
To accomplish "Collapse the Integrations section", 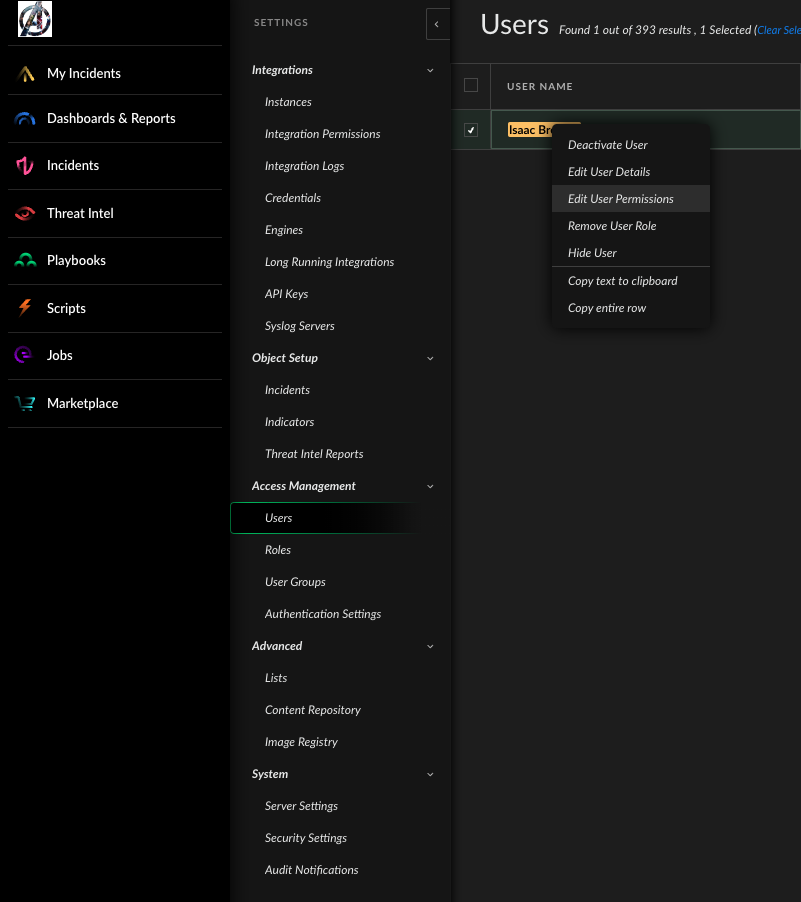I will [430, 70].
